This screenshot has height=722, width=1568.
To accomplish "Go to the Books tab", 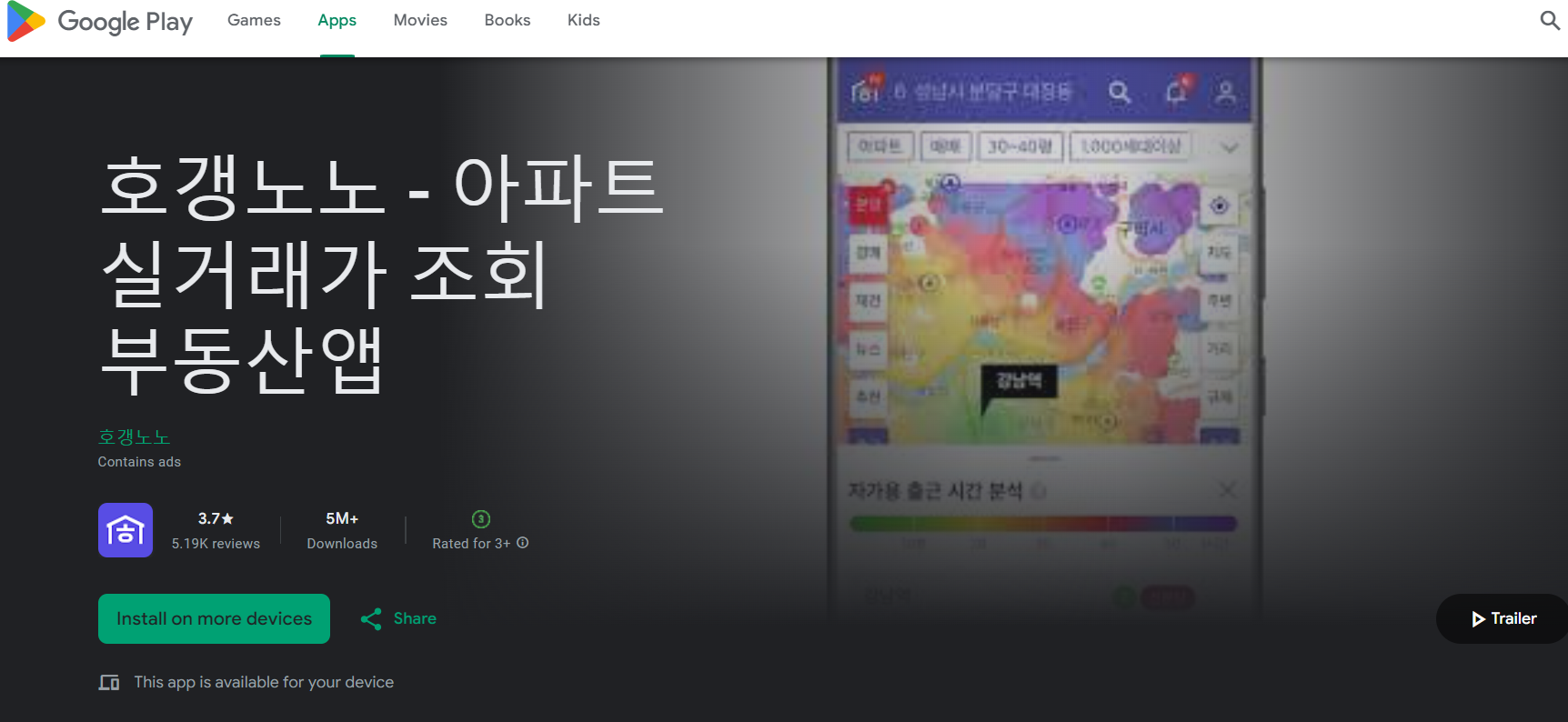I will tap(508, 20).
